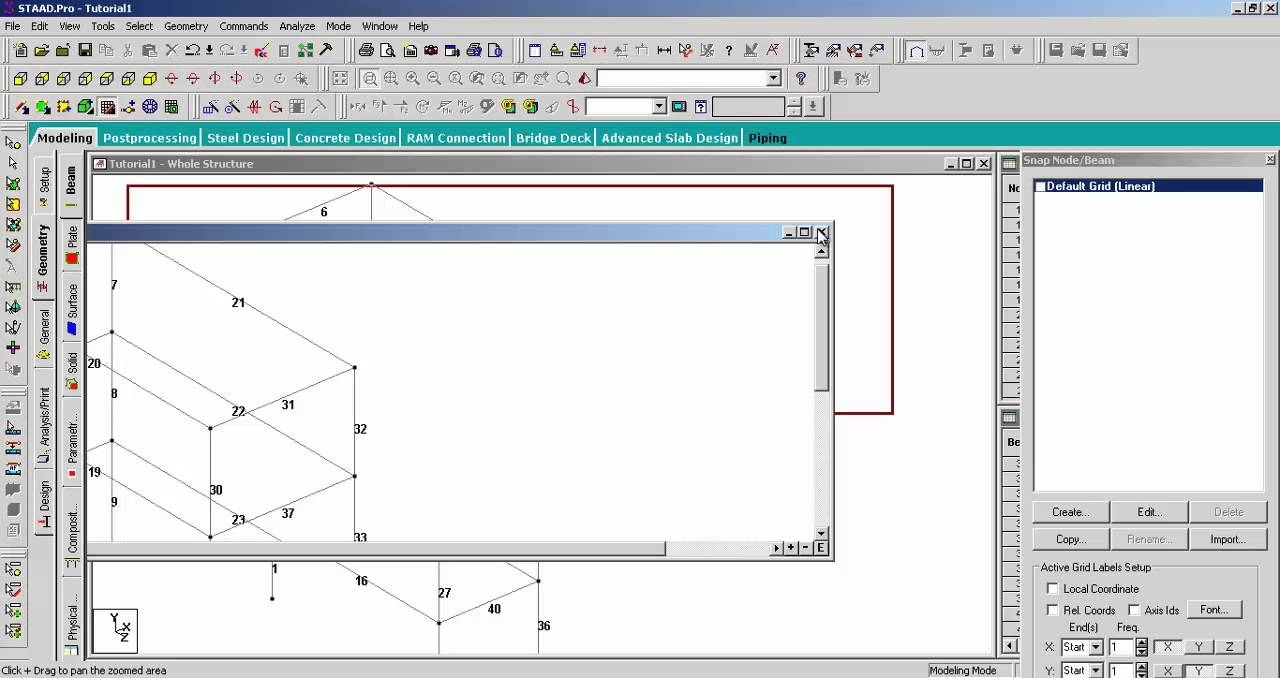Click the hammer tool icon in top toolbar
The height and width of the screenshot is (678, 1280).
(326, 50)
